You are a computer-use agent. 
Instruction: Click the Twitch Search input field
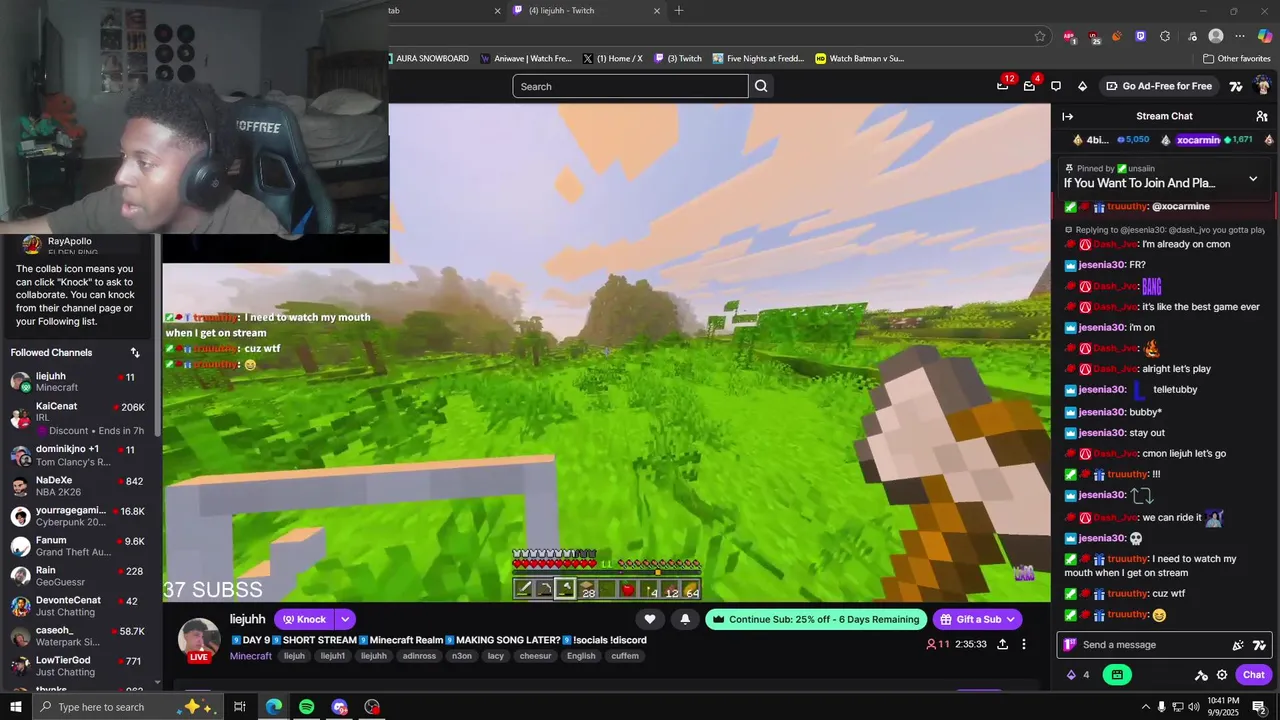coord(630,86)
